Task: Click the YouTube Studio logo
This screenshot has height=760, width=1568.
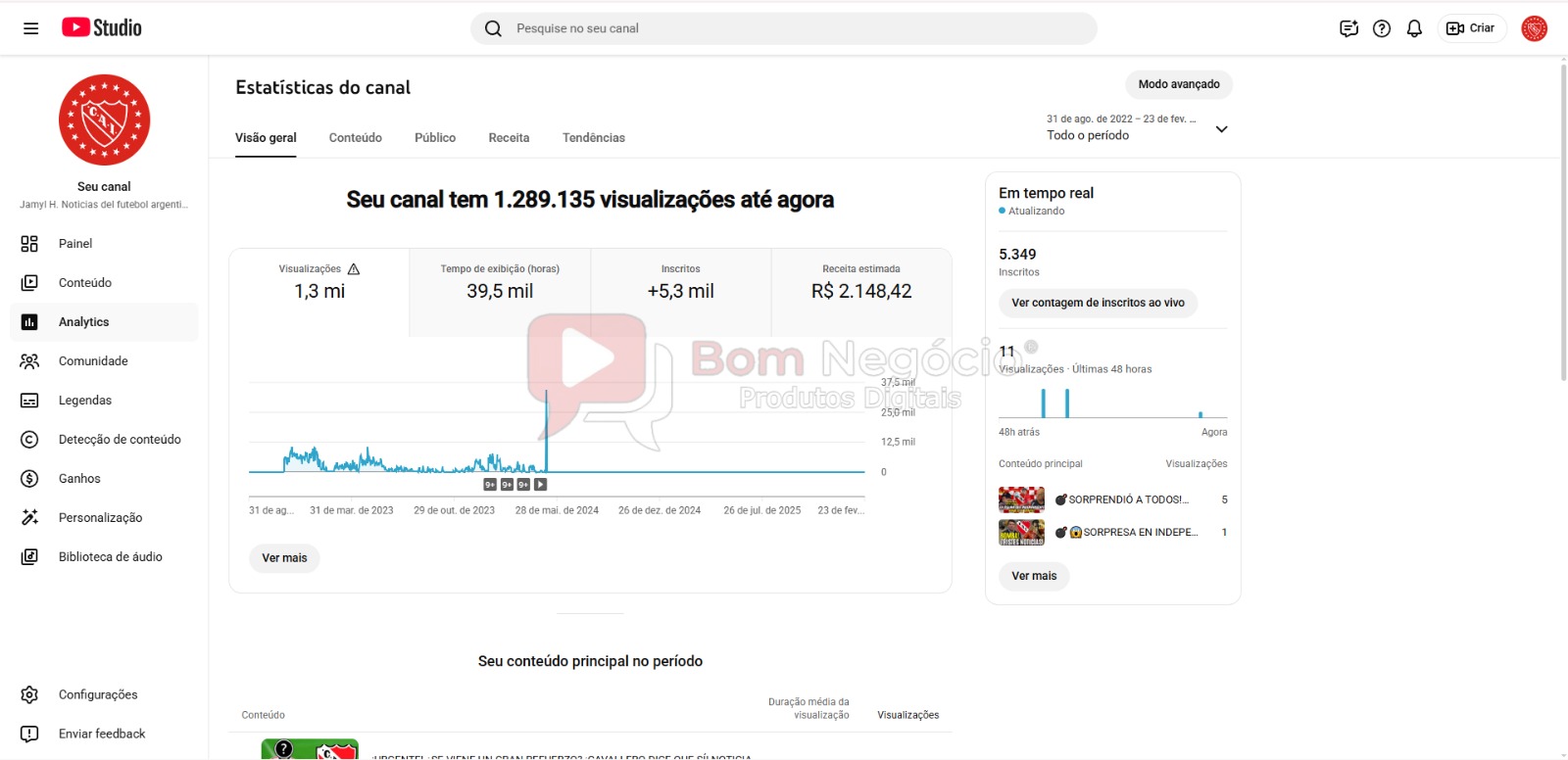Action: click(102, 27)
